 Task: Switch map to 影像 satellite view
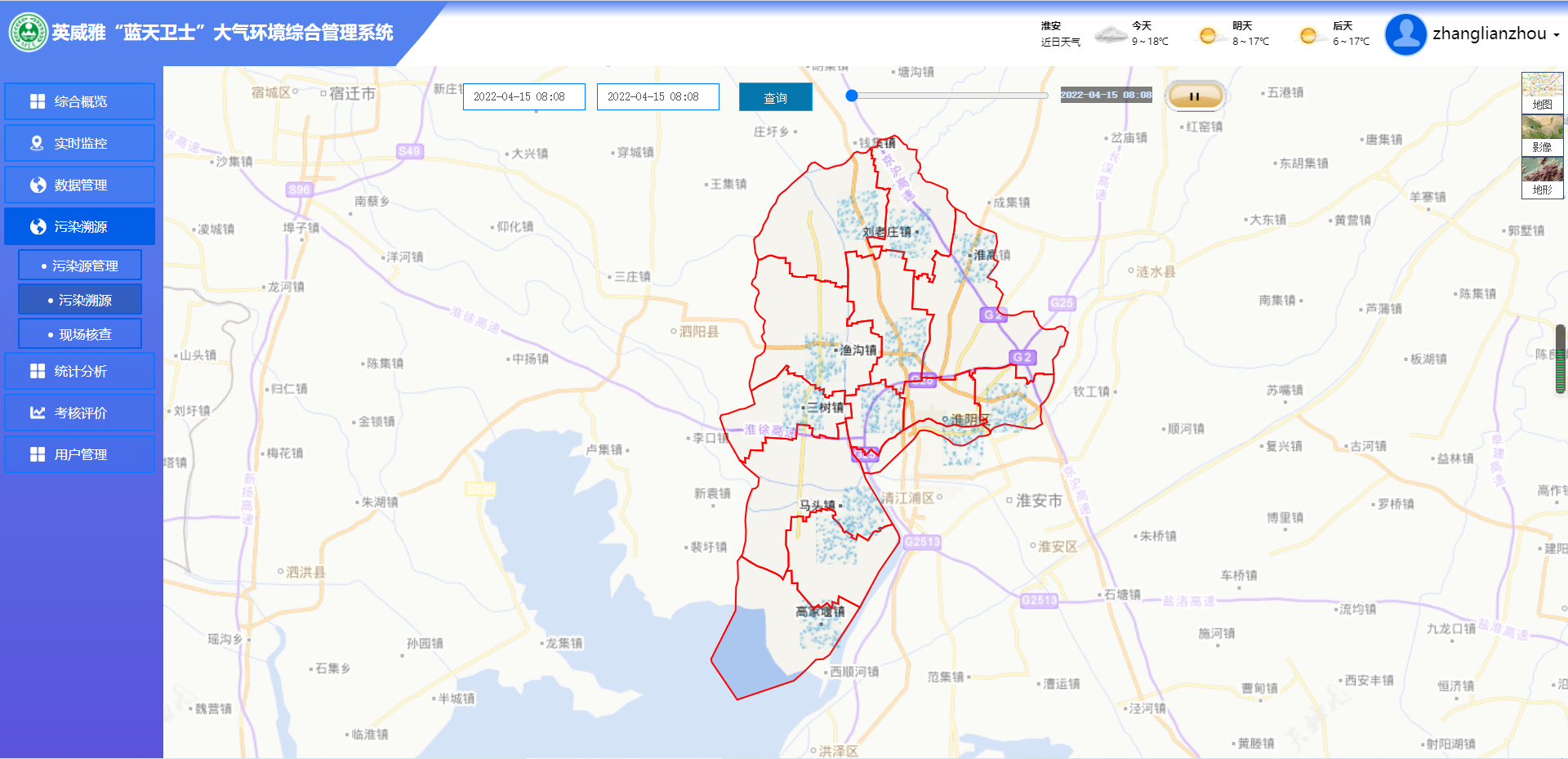pyautogui.click(x=1542, y=135)
